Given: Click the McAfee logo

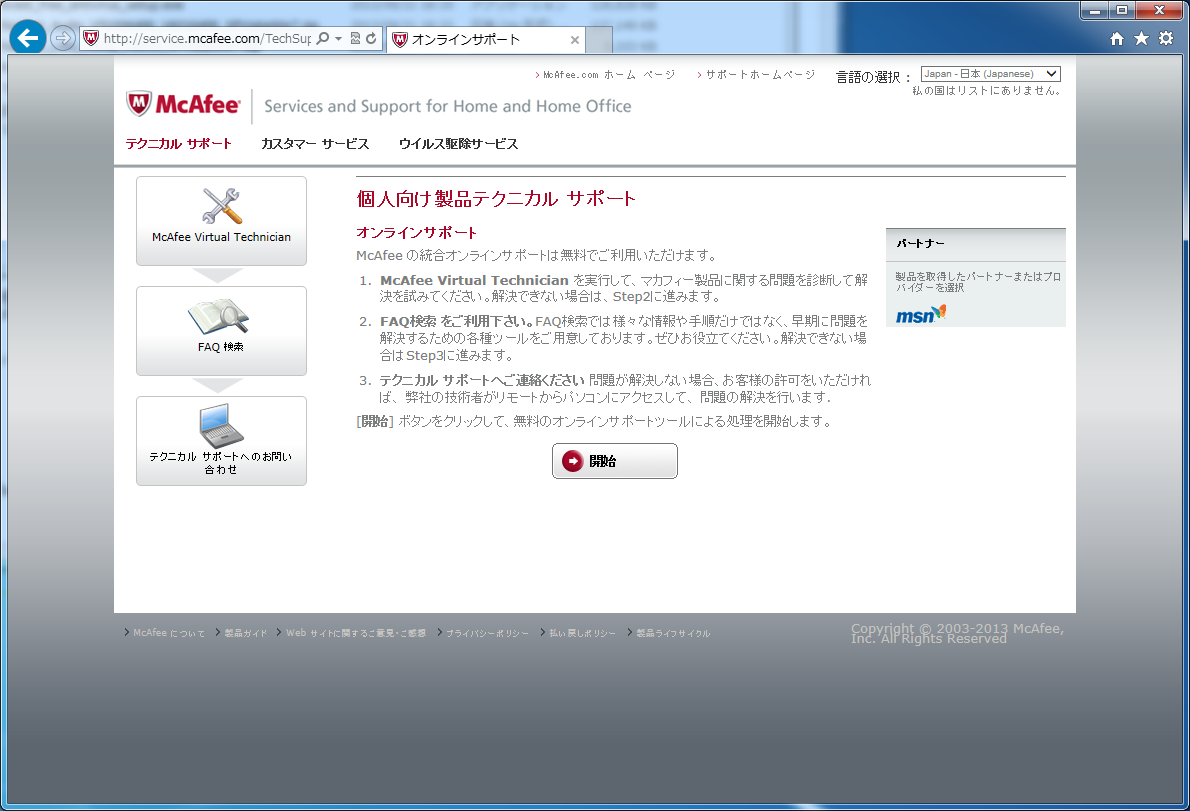Looking at the screenshot, I should coord(183,104).
